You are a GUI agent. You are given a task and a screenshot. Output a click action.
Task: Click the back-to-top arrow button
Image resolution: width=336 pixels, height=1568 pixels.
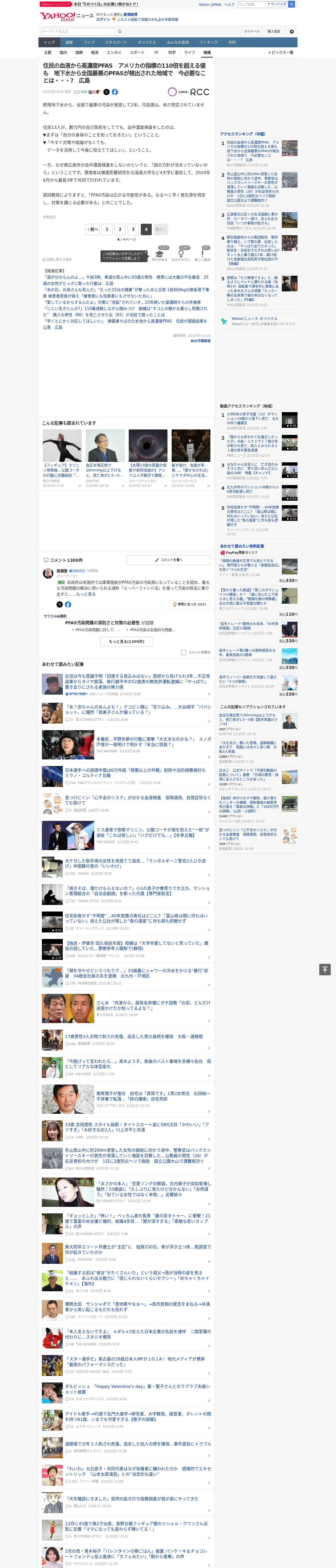(x=325, y=969)
